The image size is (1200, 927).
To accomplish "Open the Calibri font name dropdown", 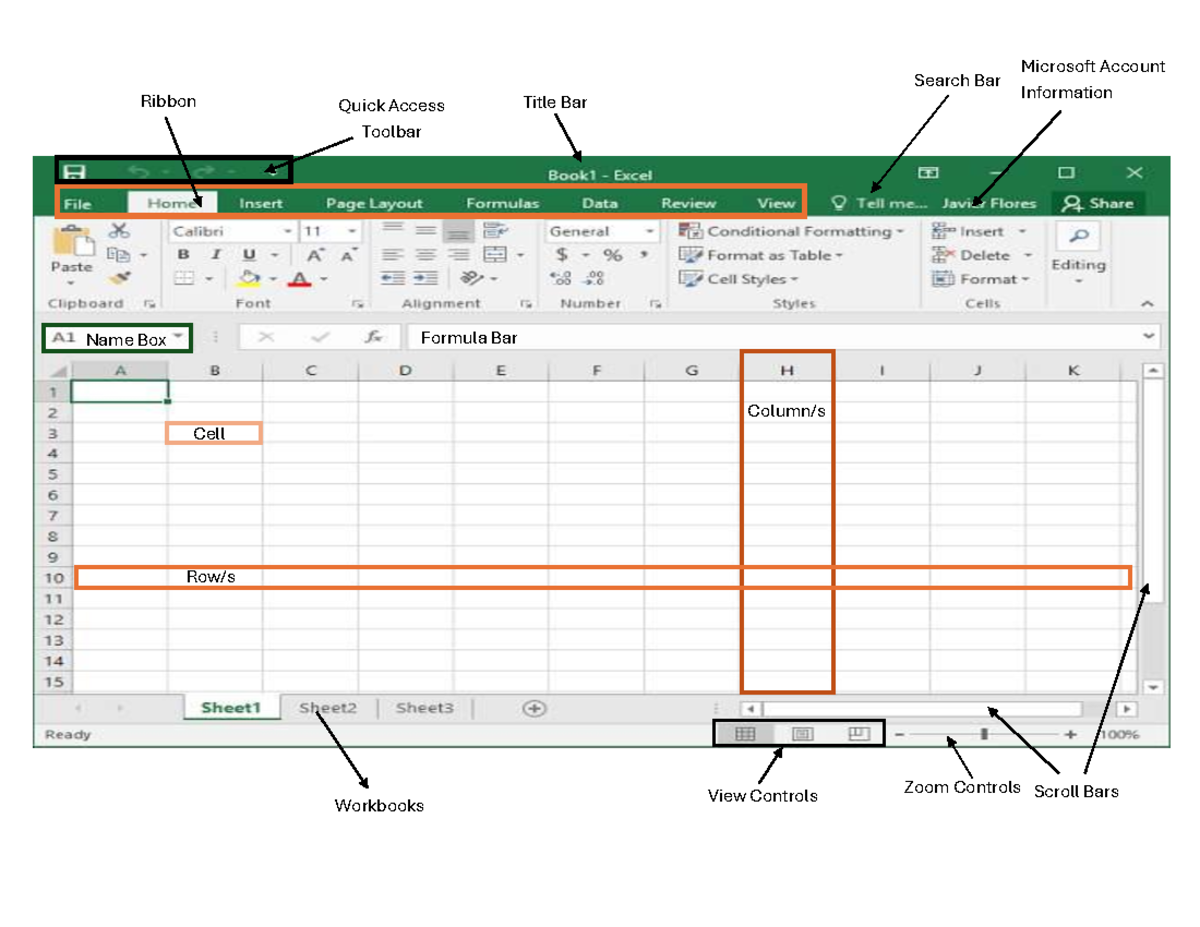I will click(287, 232).
